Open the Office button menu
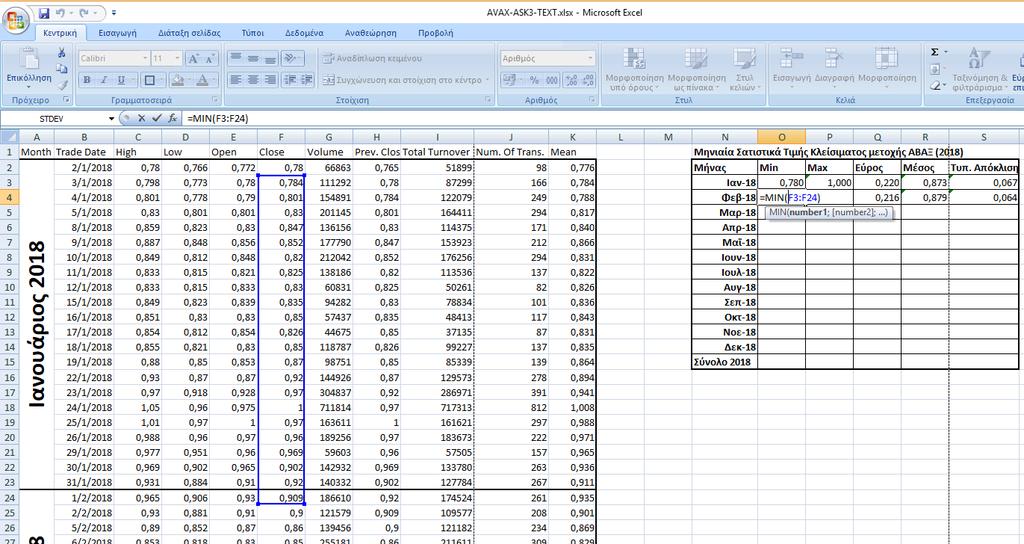The image size is (1024, 544). (16, 18)
